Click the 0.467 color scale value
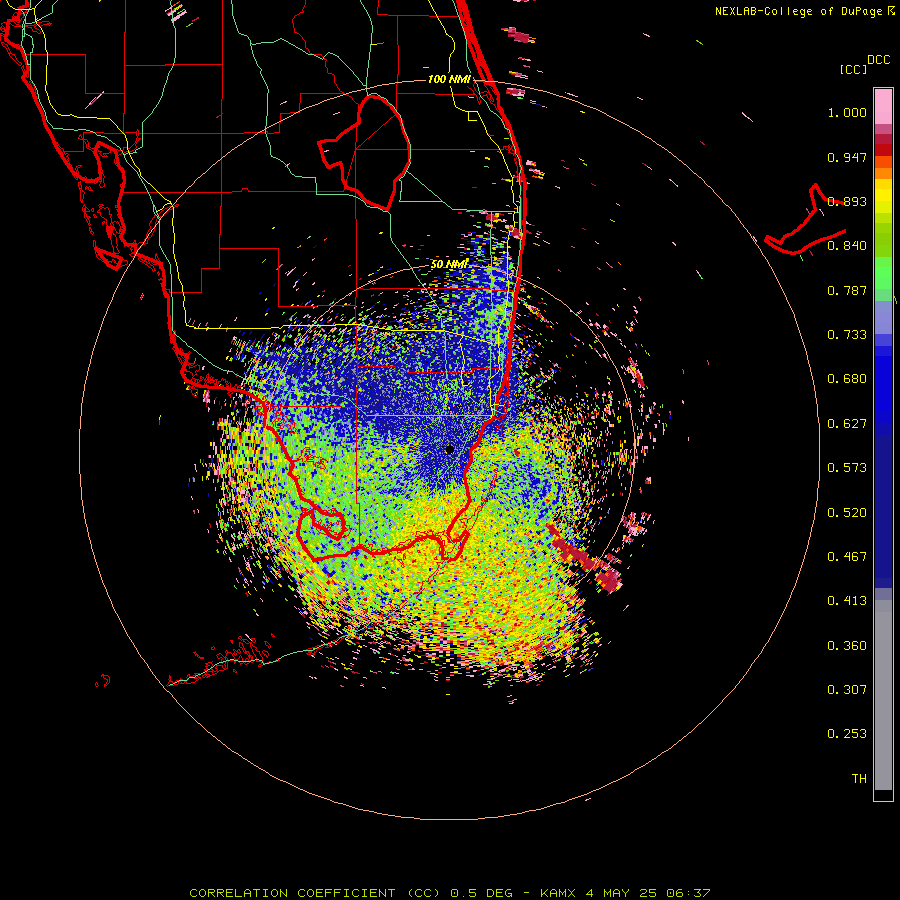This screenshot has width=900, height=900. [x=847, y=557]
